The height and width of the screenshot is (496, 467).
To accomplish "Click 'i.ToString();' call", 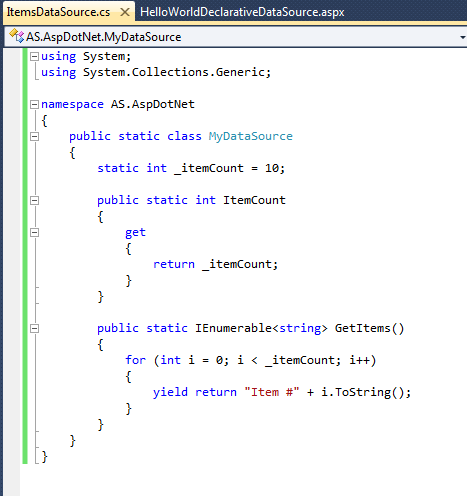I will click(366, 392).
